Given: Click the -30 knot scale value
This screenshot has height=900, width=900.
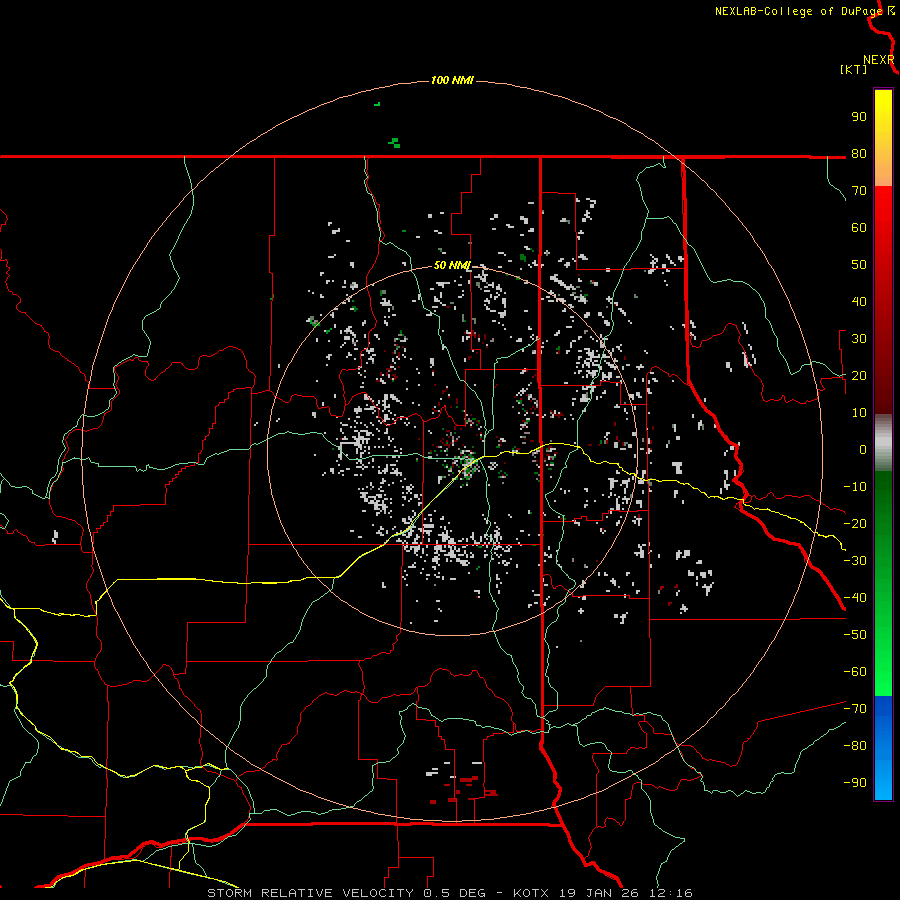Looking at the screenshot, I should 855,561.
